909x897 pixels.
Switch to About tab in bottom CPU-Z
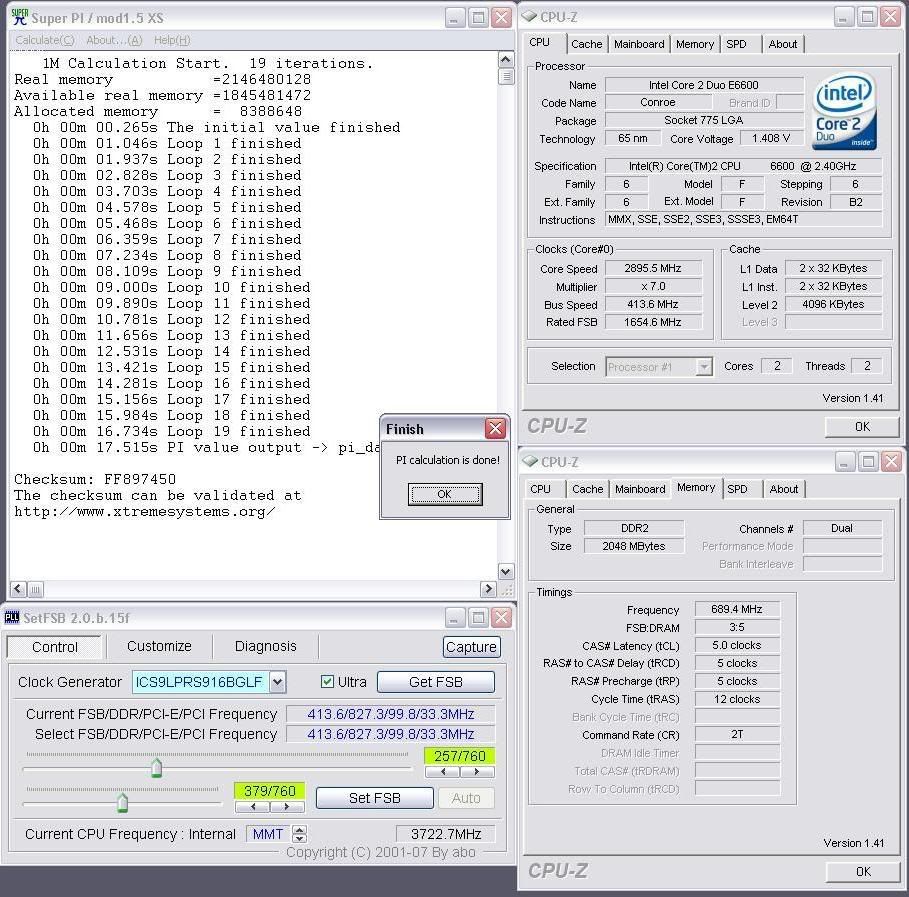click(x=784, y=489)
